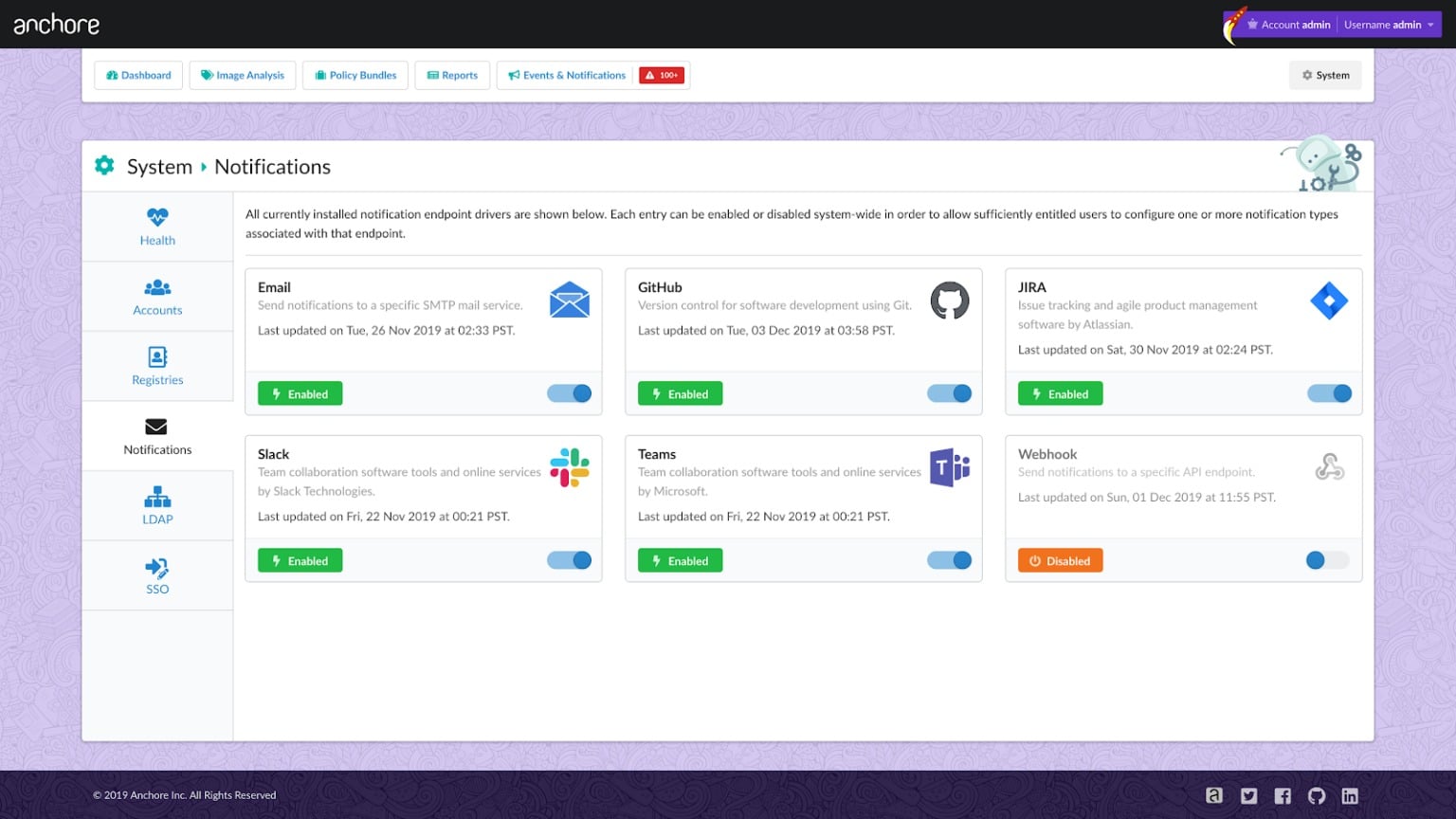The height and width of the screenshot is (819, 1456).
Task: Select the Notifications sidebar envelope icon
Action: click(x=156, y=427)
